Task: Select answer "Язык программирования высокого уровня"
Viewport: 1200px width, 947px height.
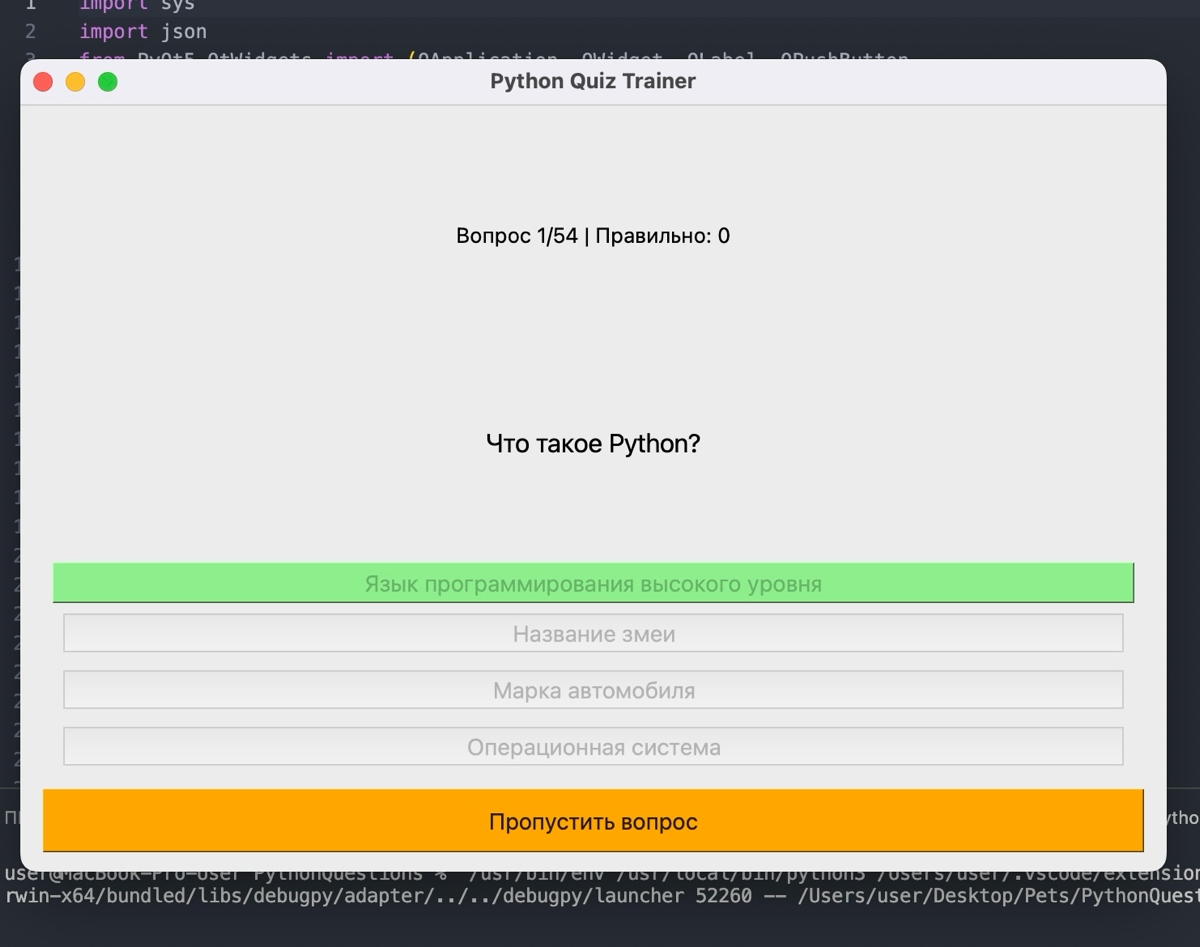Action: [x=593, y=582]
